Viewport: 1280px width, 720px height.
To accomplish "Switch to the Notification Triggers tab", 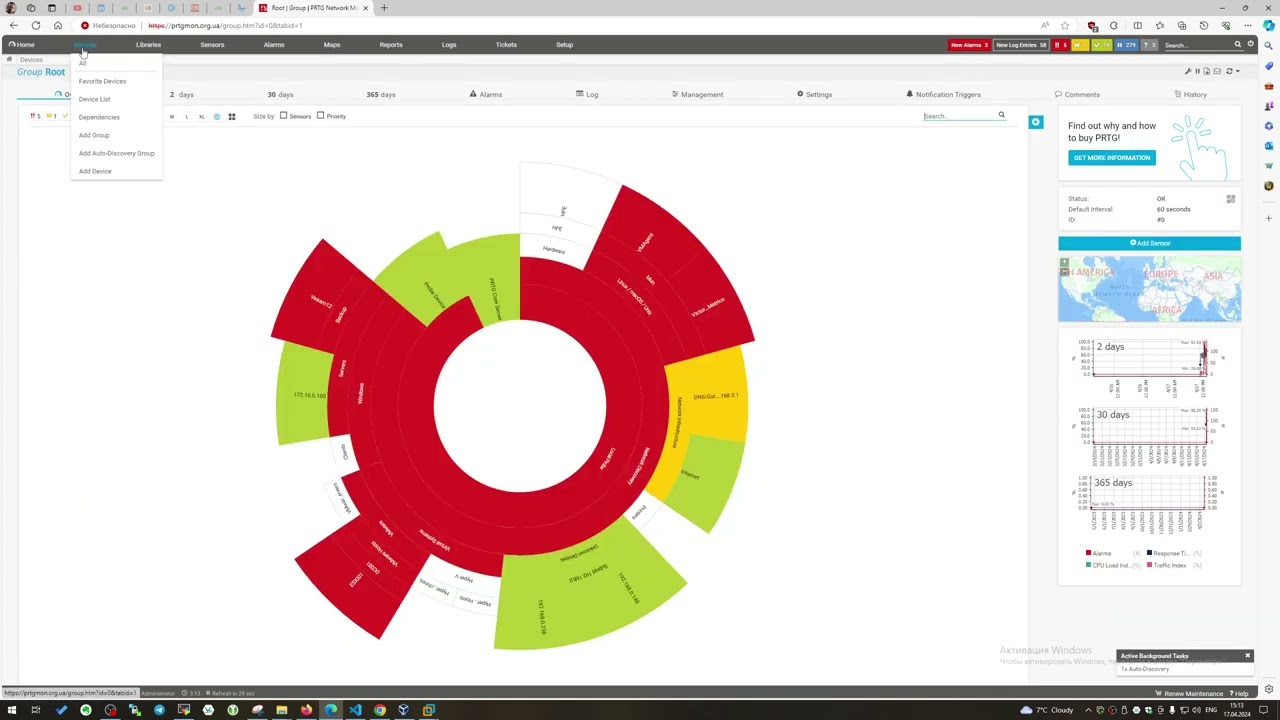I will click(x=943, y=94).
